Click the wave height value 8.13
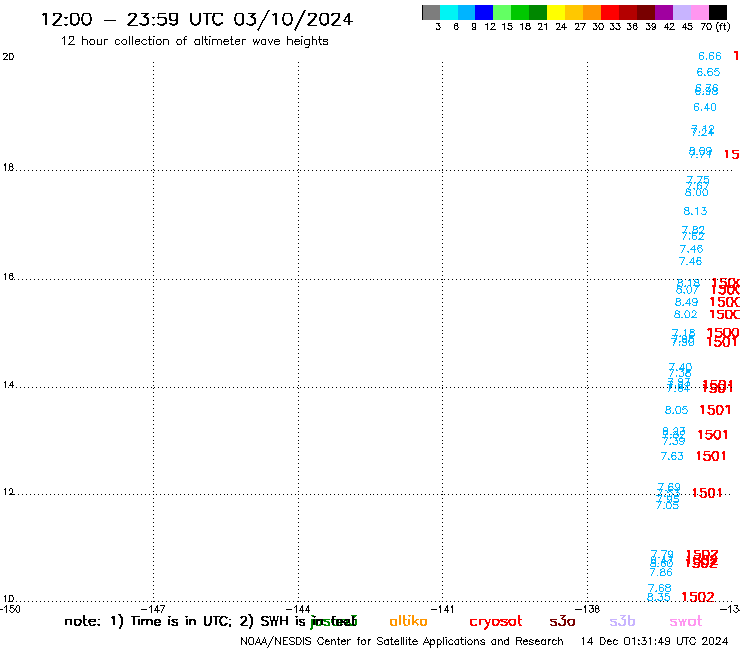Image resolution: width=740 pixels, height=650 pixels. (x=695, y=211)
